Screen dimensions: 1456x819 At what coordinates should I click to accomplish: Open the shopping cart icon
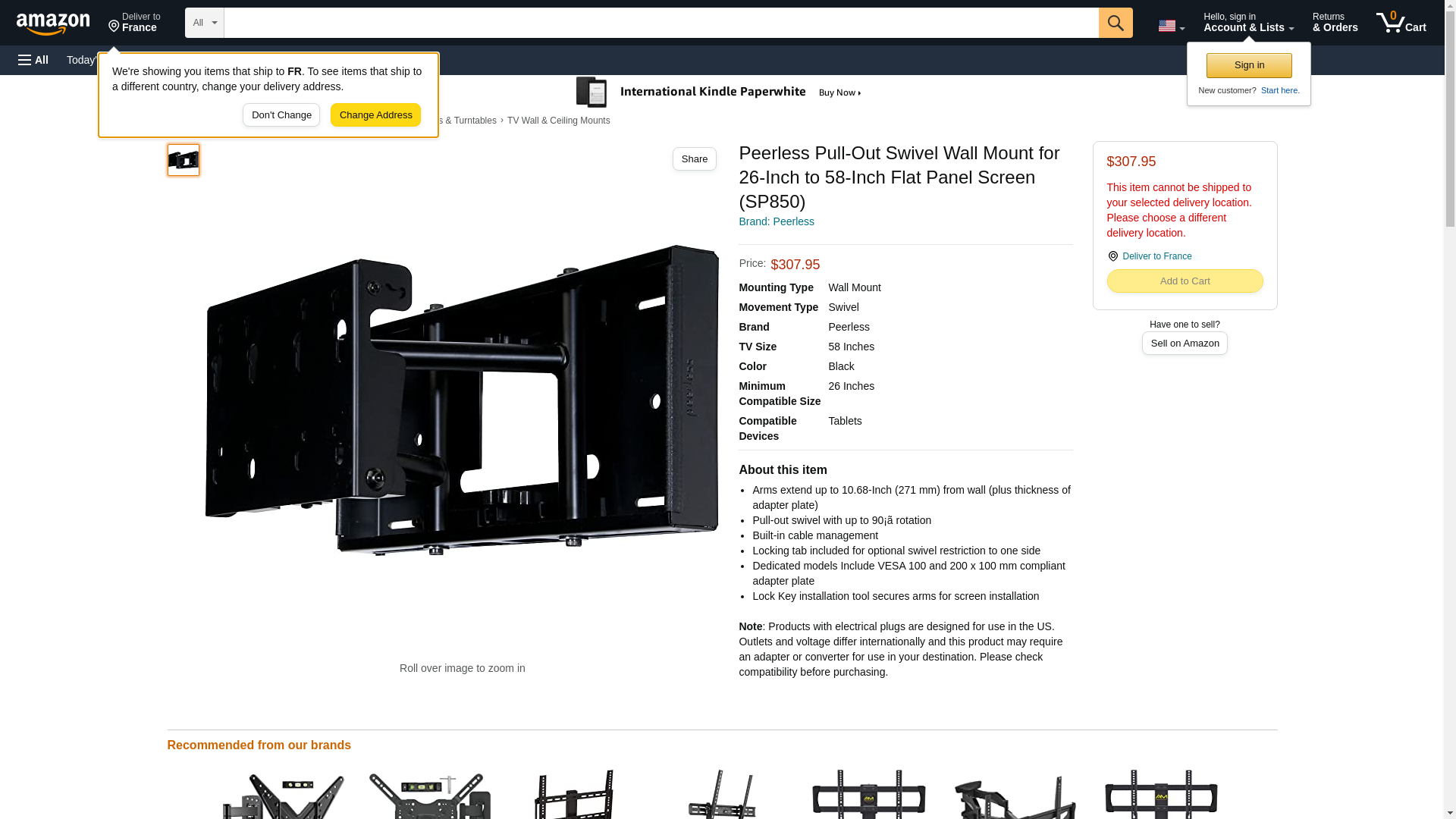(1401, 22)
